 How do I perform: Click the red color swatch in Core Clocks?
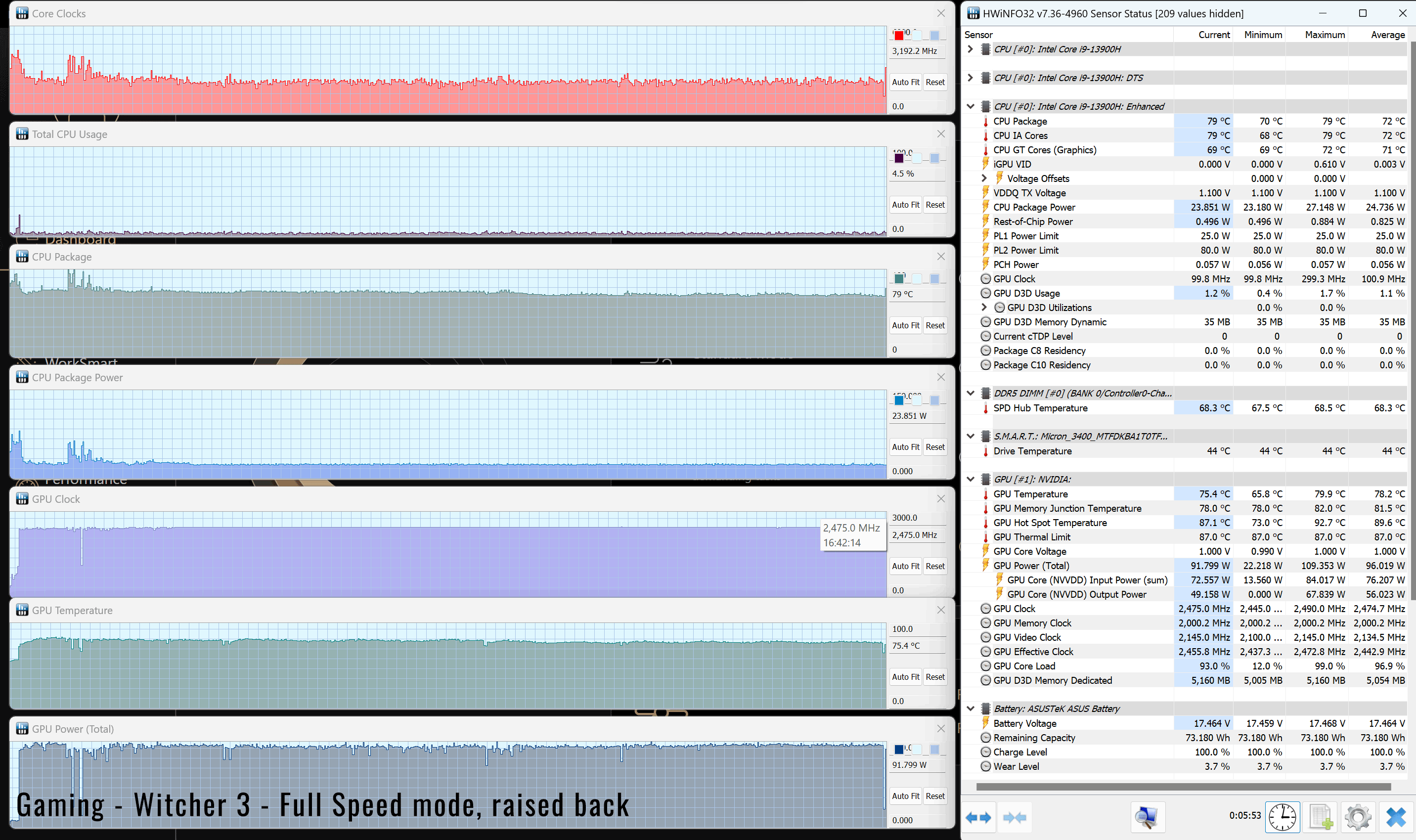click(x=899, y=36)
